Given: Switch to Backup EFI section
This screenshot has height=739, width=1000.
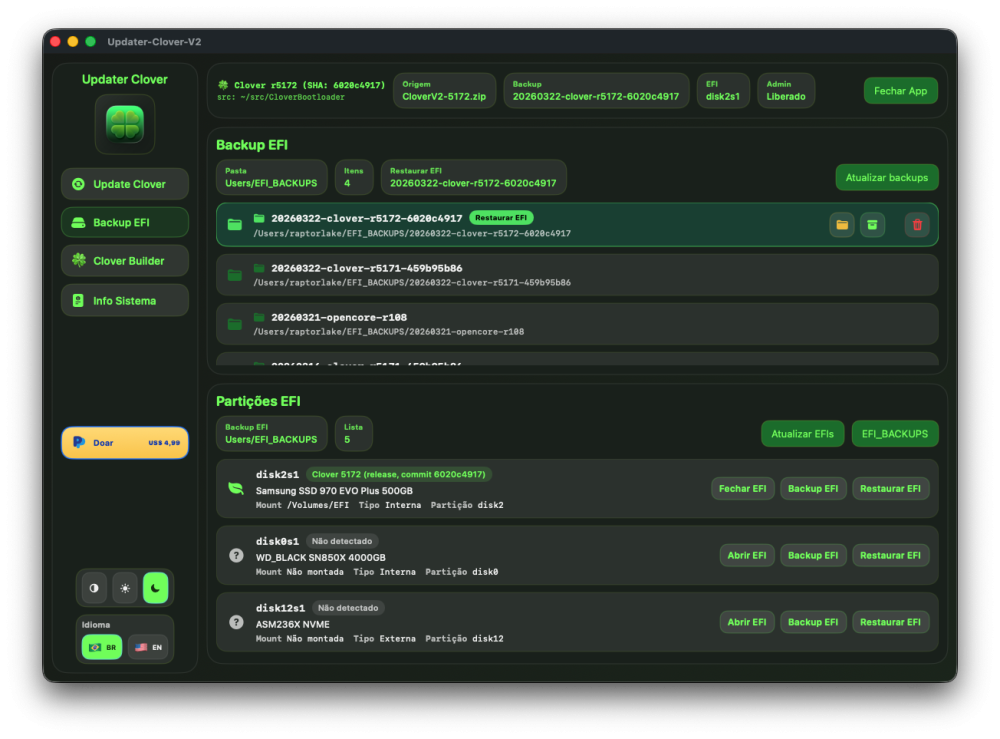Looking at the screenshot, I should click(x=125, y=223).
